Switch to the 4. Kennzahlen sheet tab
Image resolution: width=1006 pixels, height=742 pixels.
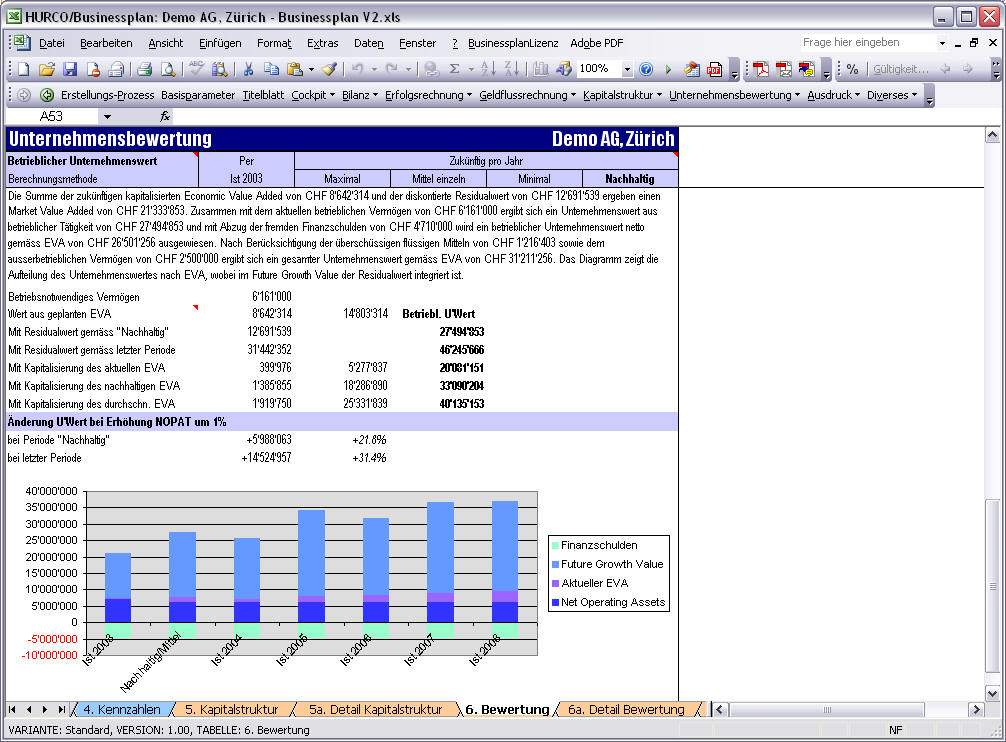(x=122, y=709)
